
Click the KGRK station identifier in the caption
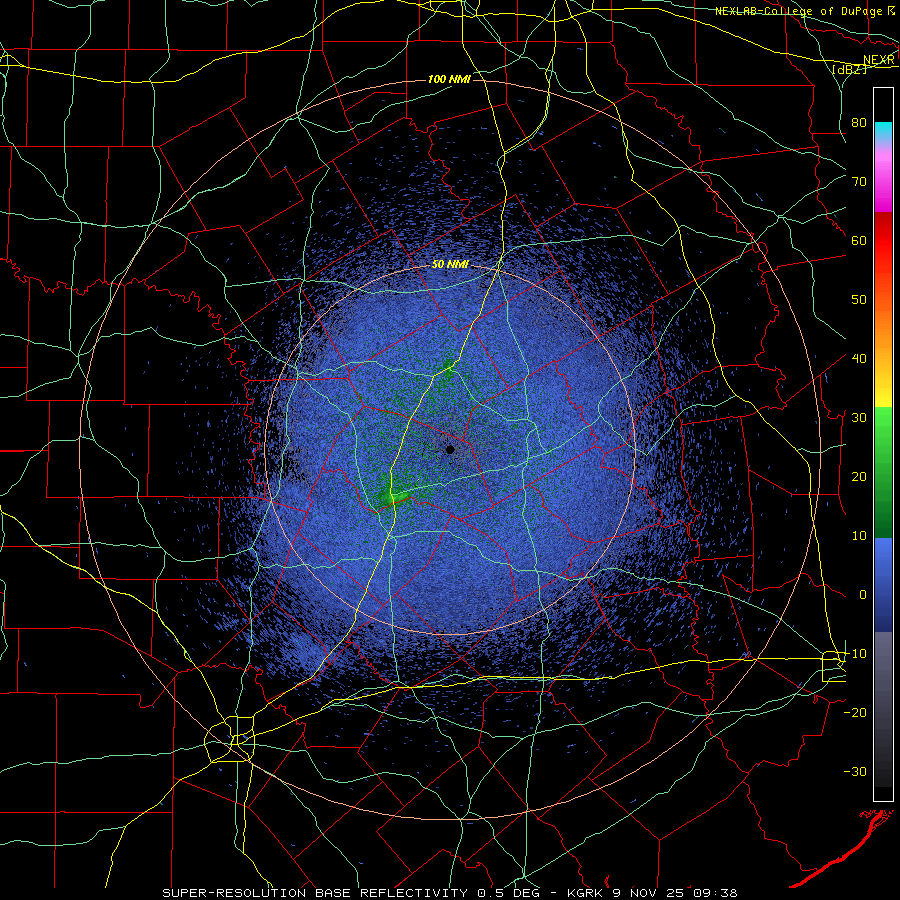click(583, 893)
